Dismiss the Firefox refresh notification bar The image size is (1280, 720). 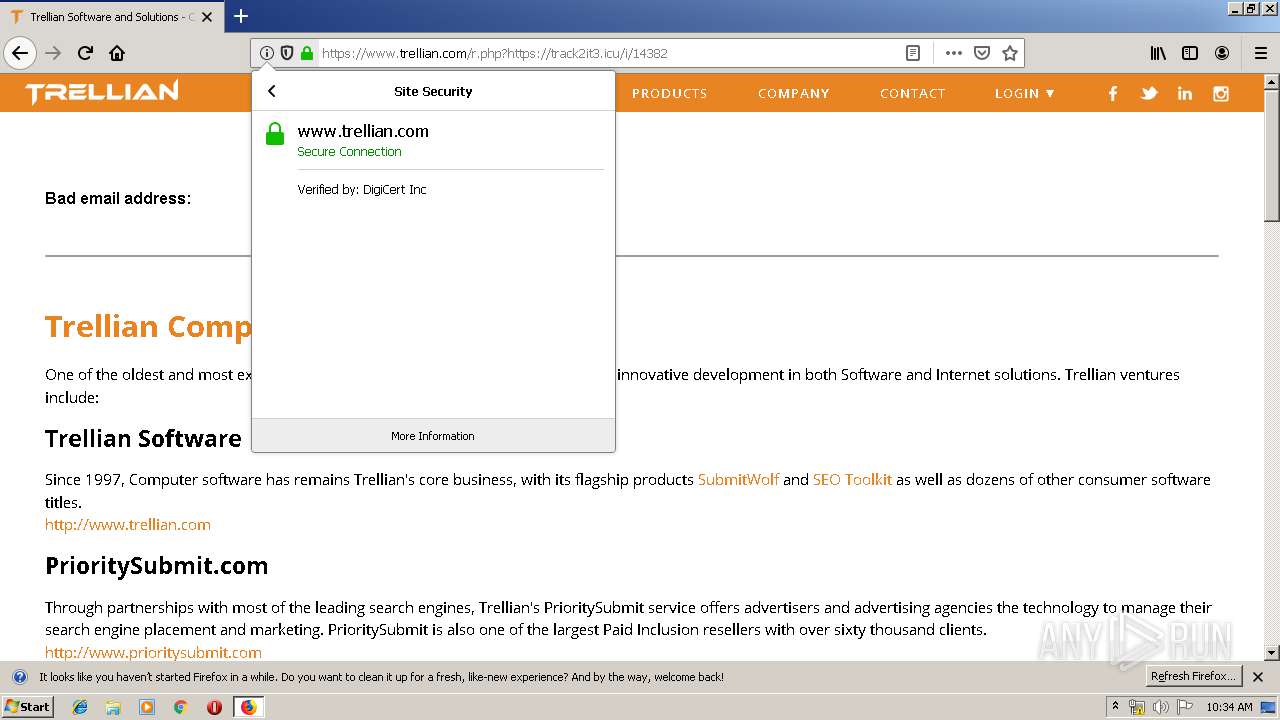(x=1258, y=677)
